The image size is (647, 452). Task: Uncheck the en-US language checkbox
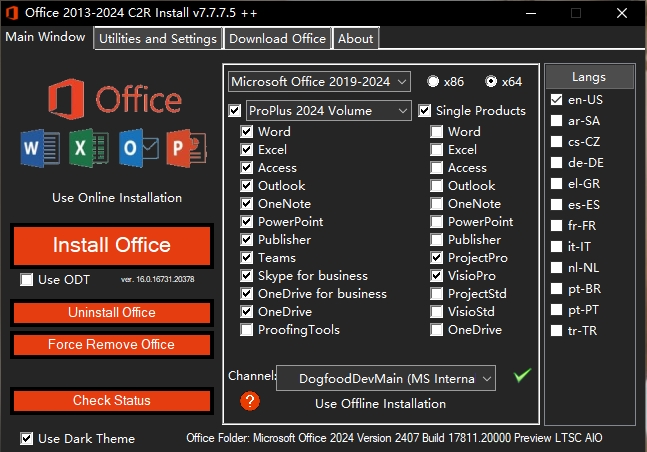(x=557, y=99)
